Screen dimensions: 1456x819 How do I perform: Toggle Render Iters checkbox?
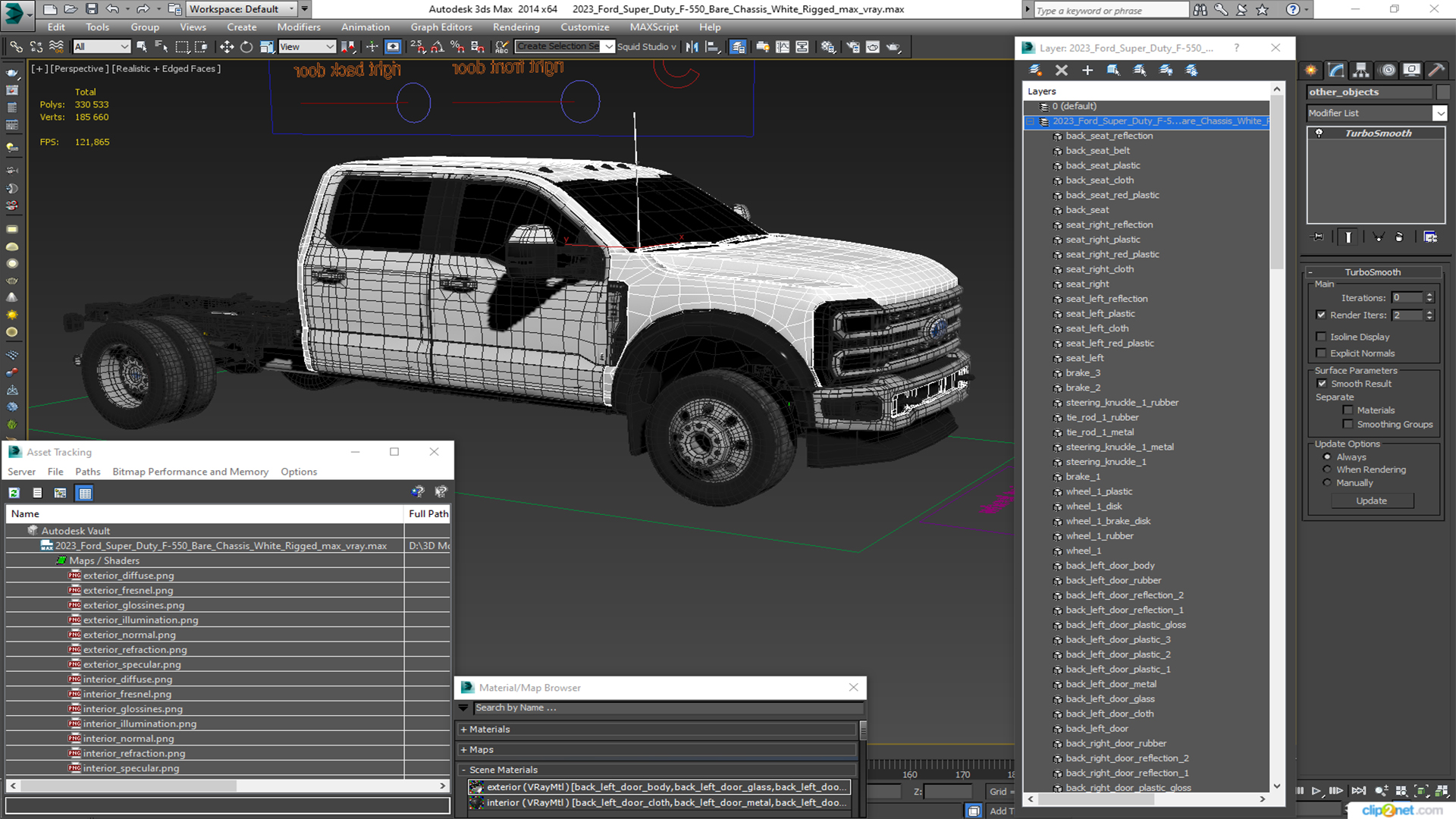point(1321,315)
